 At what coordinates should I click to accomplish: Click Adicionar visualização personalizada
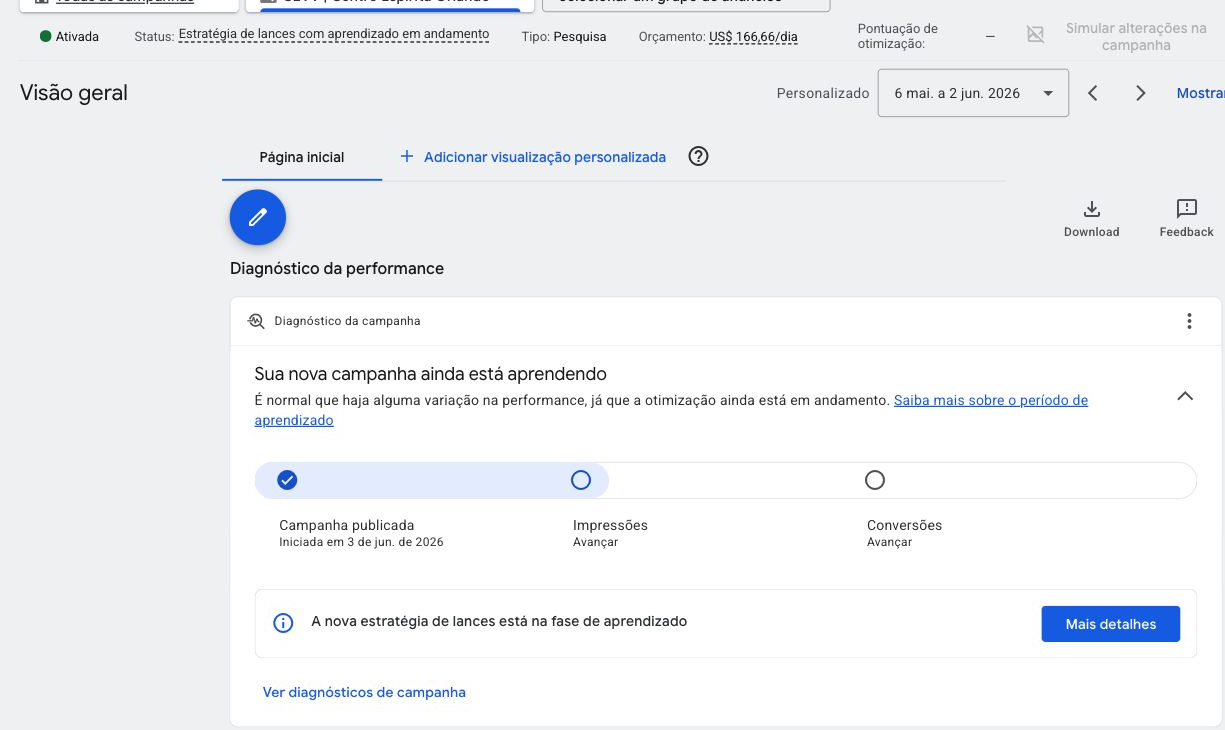[545, 157]
